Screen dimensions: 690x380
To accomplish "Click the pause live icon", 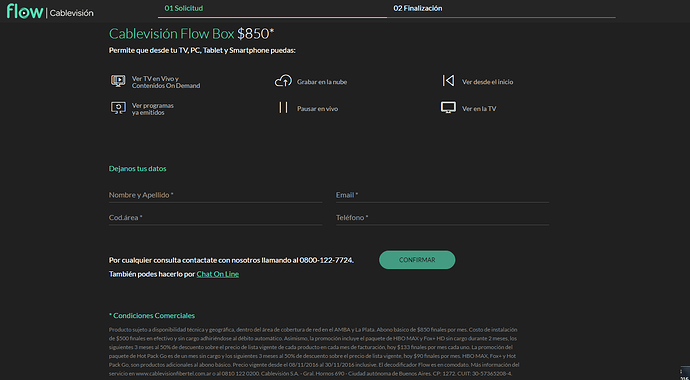I will tap(283, 108).
